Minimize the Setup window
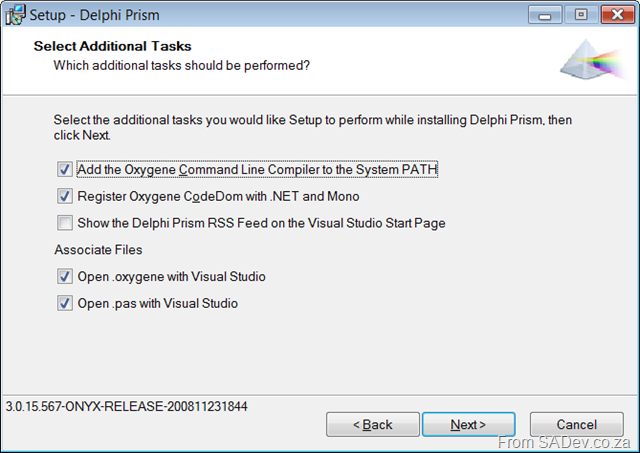Viewport: 640px width, 453px height. pyautogui.click(x=545, y=15)
